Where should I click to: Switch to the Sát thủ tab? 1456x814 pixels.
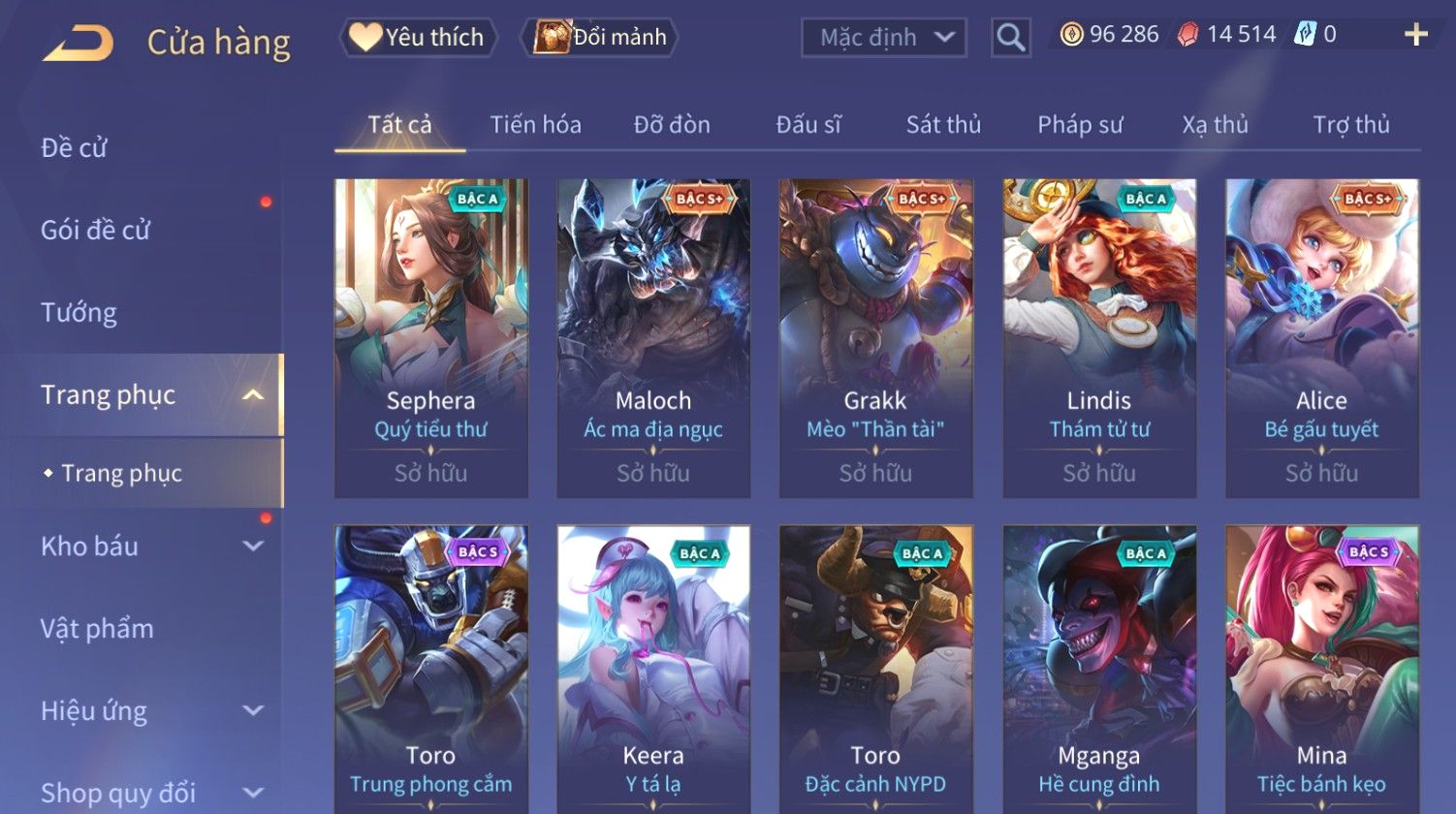point(943,125)
